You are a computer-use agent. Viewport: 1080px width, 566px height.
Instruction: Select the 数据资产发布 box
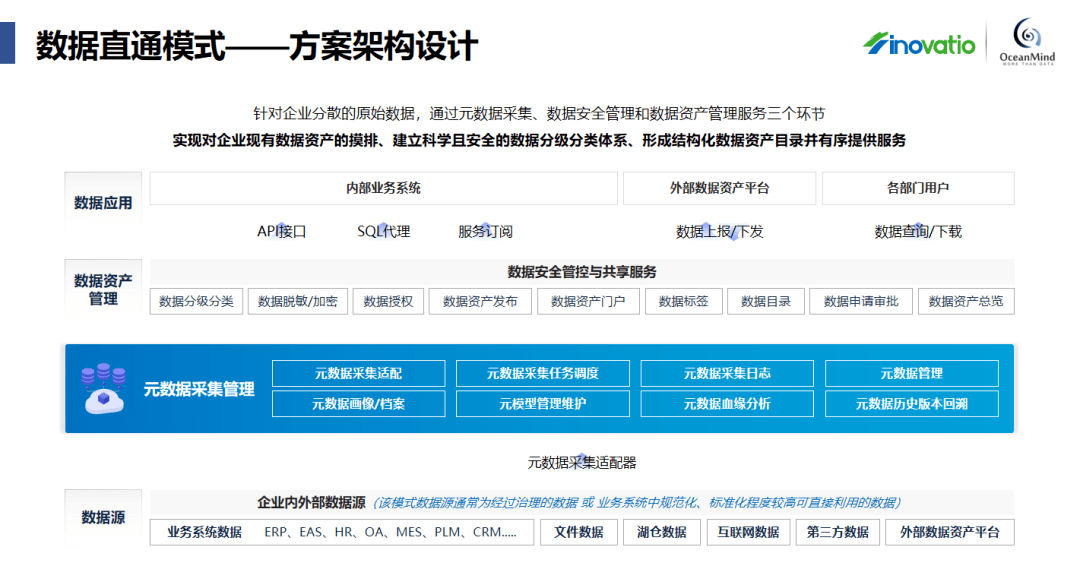point(480,301)
